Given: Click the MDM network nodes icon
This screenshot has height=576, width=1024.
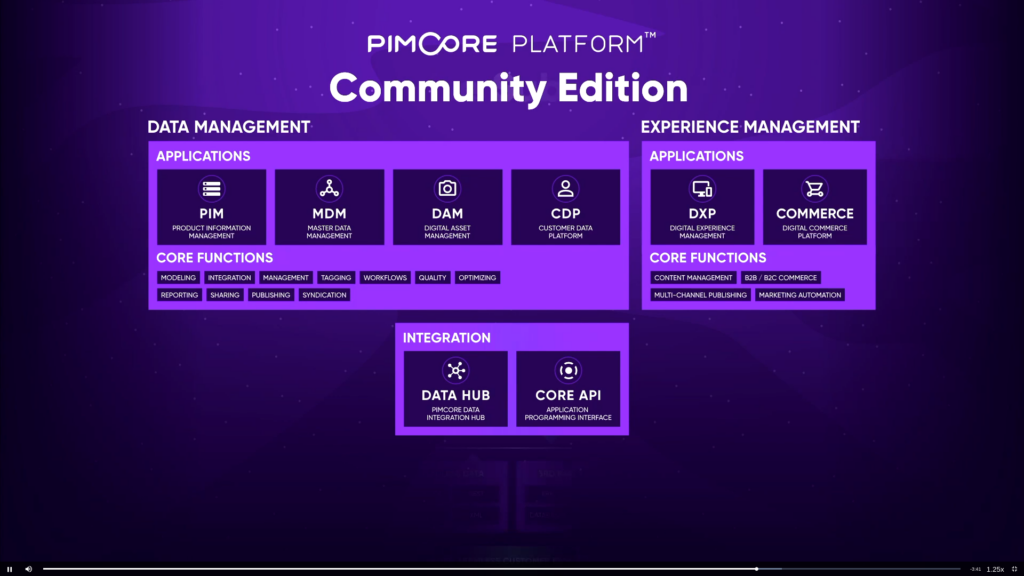Looking at the screenshot, I should pyautogui.click(x=329, y=189).
